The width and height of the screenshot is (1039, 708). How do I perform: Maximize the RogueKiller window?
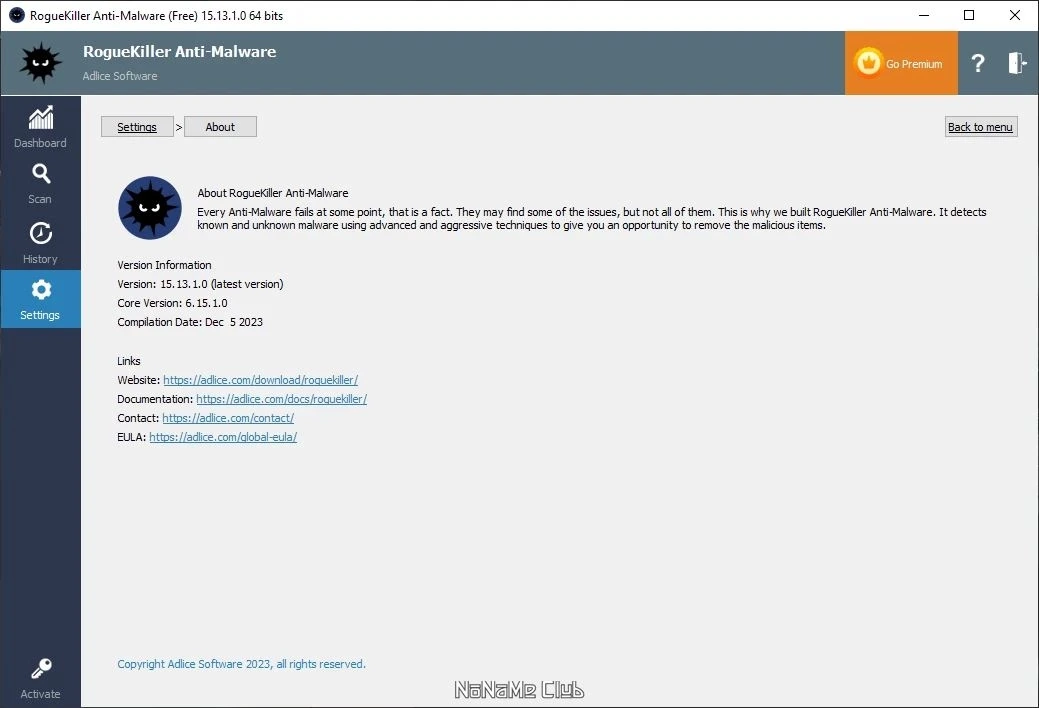pyautogui.click(x=969, y=15)
